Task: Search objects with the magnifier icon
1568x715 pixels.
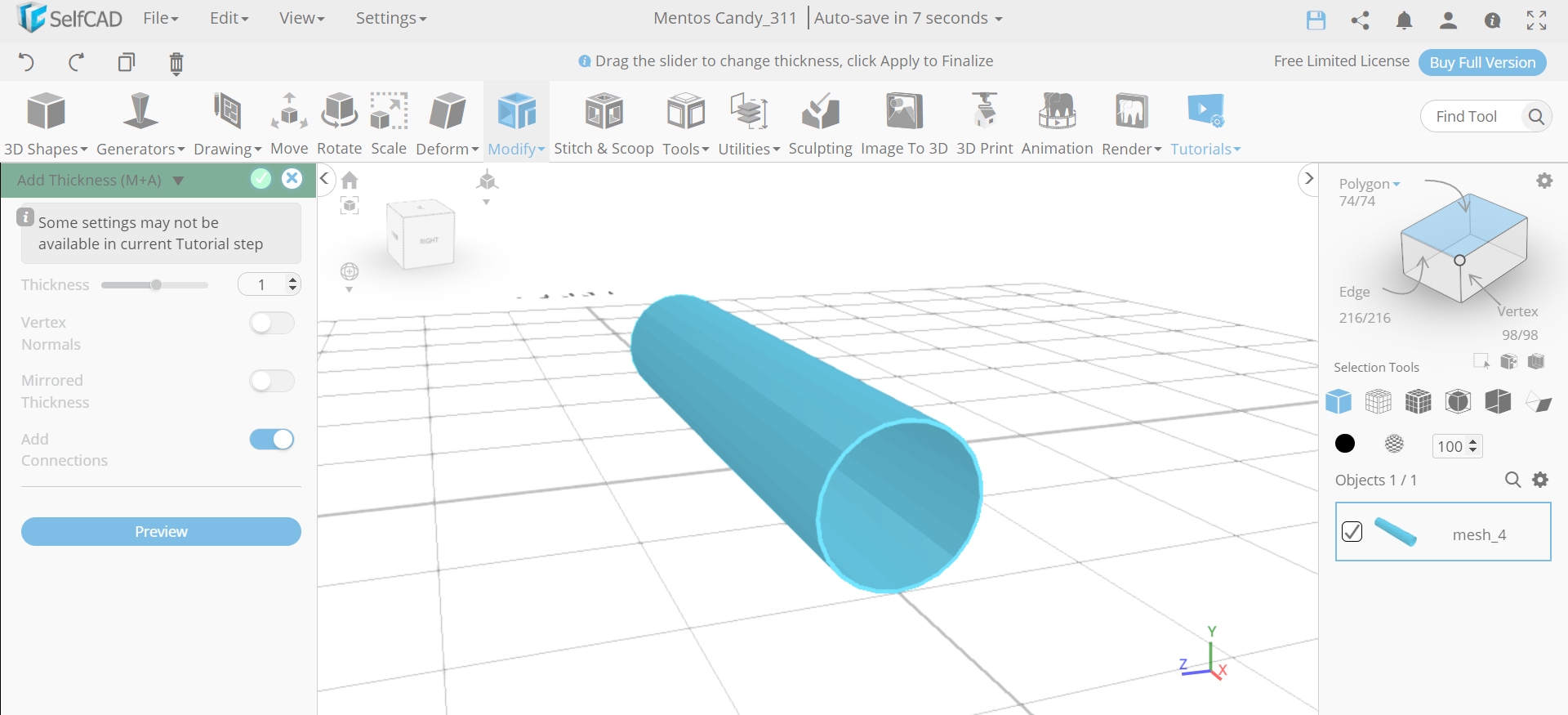Action: [x=1512, y=480]
